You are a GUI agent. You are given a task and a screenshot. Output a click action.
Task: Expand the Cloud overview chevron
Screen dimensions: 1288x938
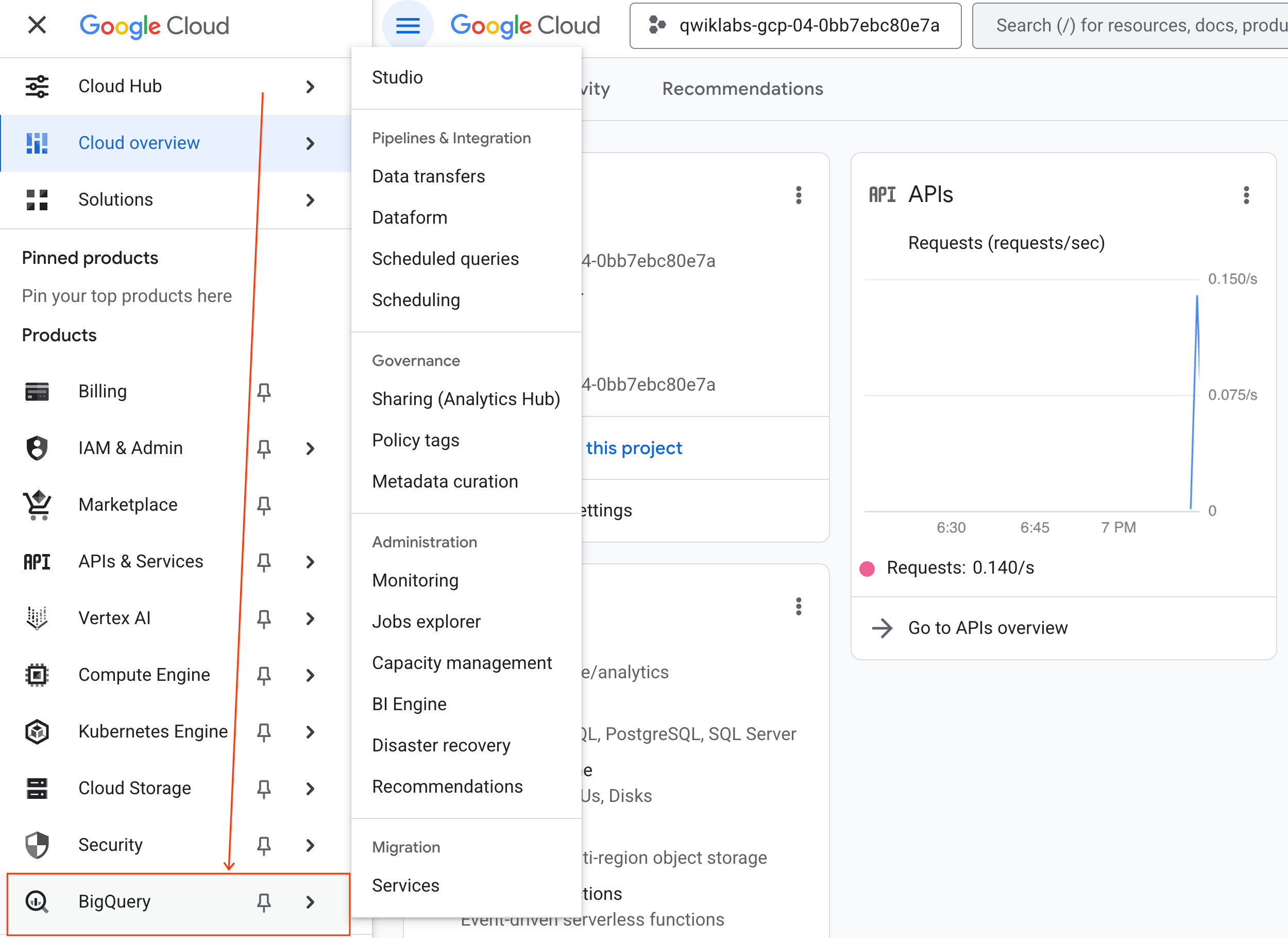tap(310, 143)
